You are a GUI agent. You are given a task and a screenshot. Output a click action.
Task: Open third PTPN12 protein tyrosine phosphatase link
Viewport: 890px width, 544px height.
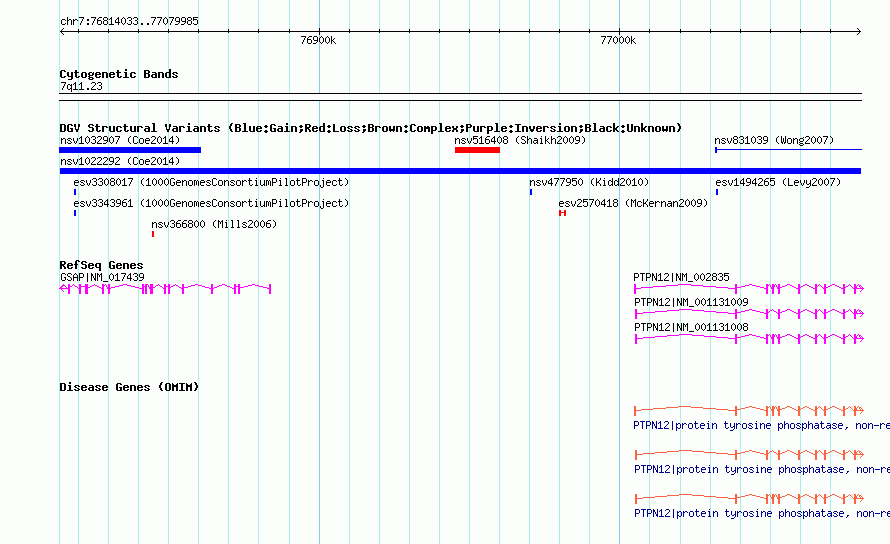[762, 513]
